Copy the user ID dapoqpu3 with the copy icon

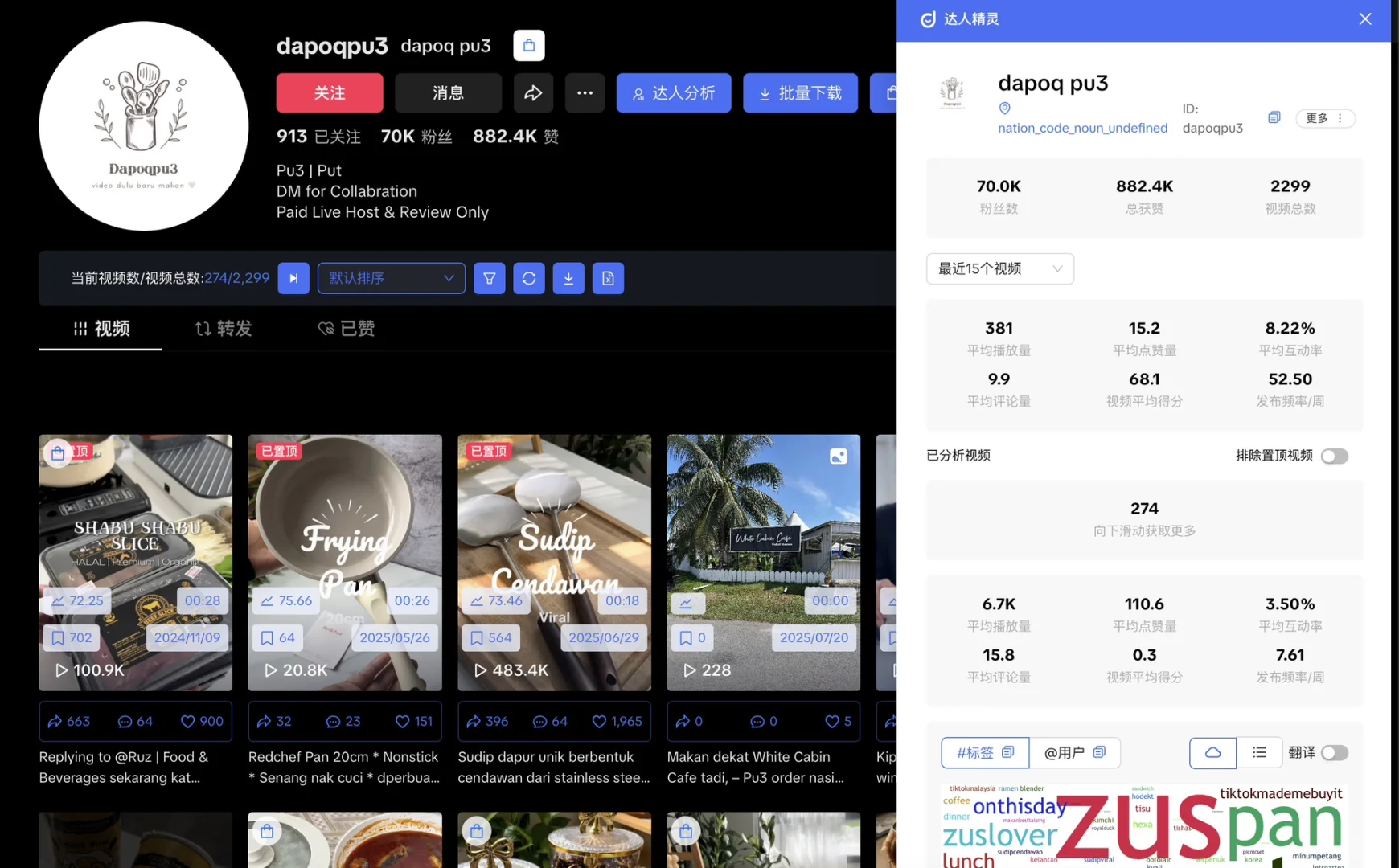[x=1274, y=117]
